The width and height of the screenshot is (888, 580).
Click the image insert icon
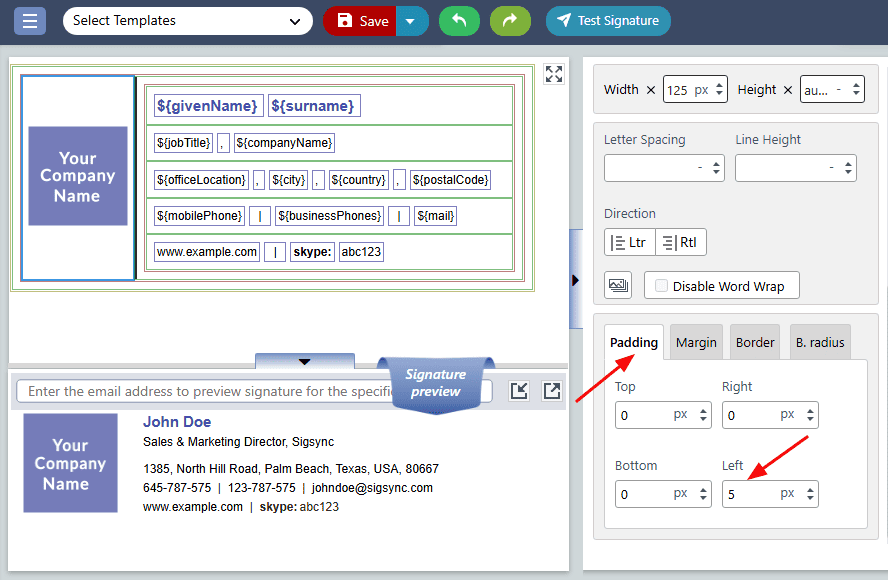(x=618, y=285)
